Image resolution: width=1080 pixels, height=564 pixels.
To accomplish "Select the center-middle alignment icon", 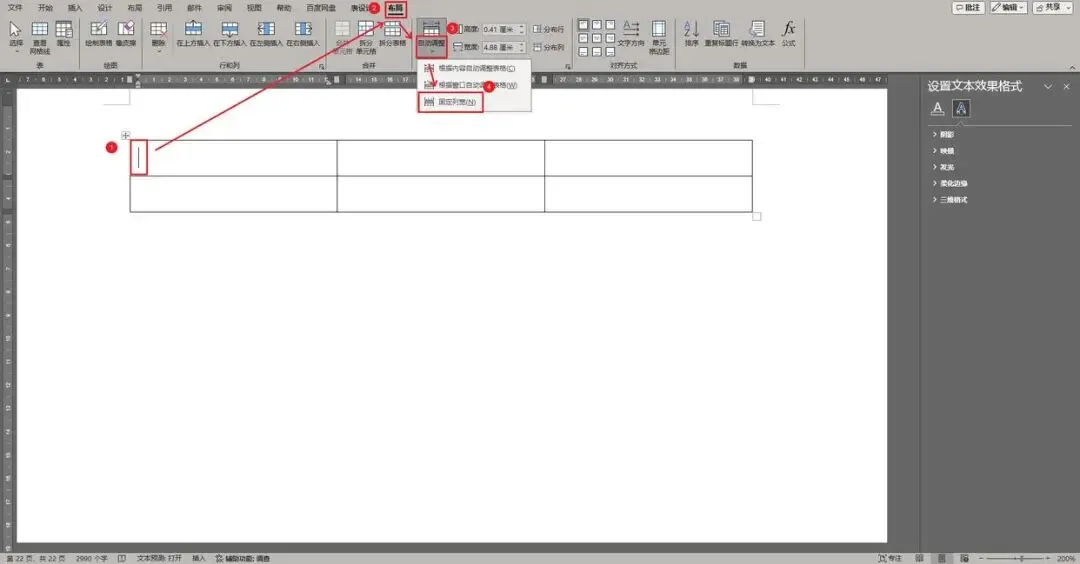I will pos(596,38).
